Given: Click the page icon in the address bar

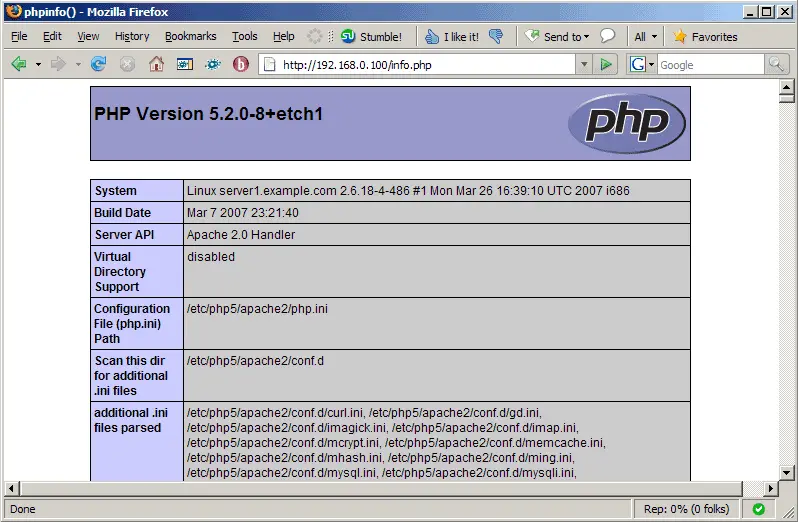Looking at the screenshot, I should [269, 65].
